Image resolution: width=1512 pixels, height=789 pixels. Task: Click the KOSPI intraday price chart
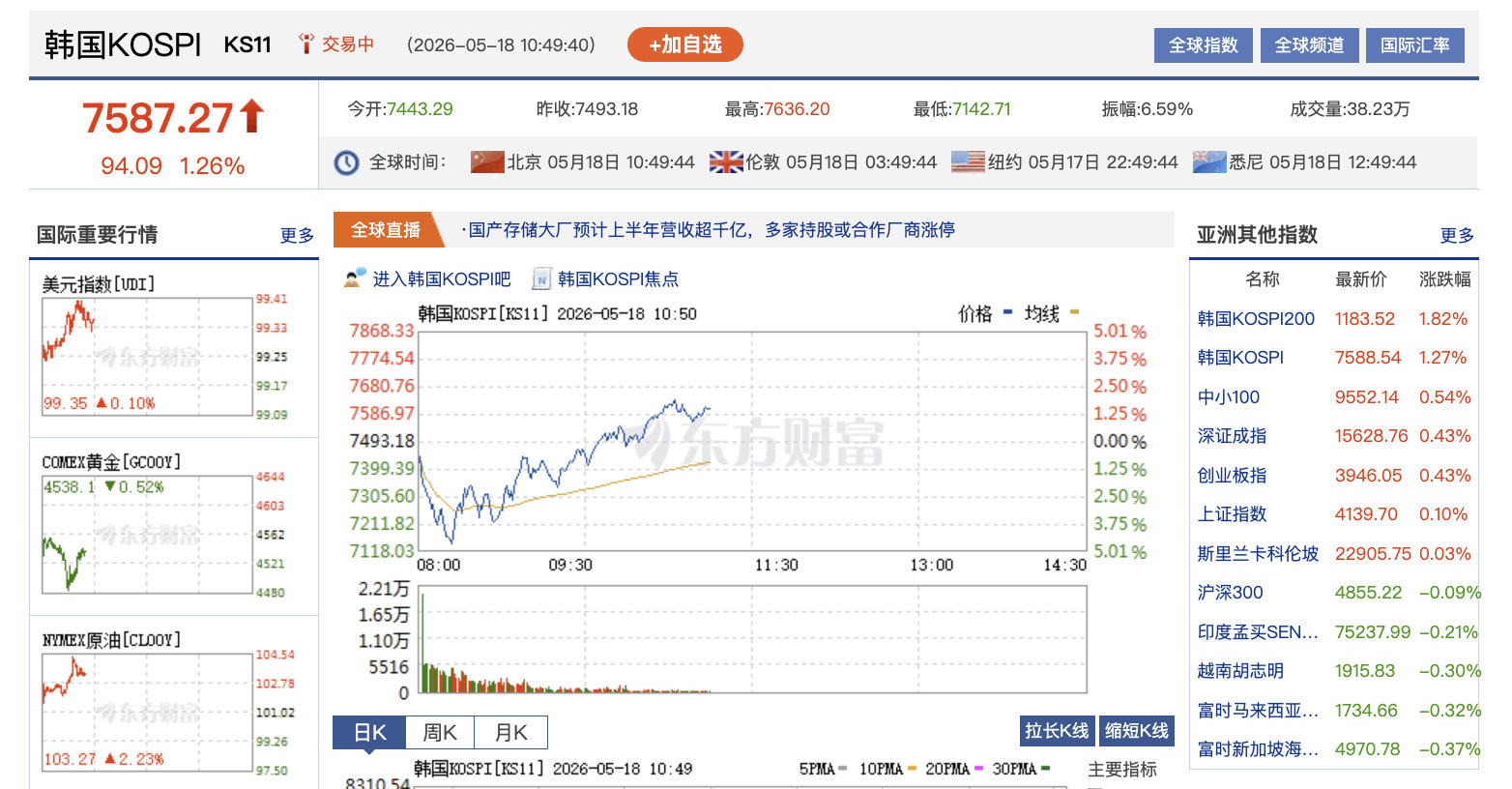pos(752,441)
